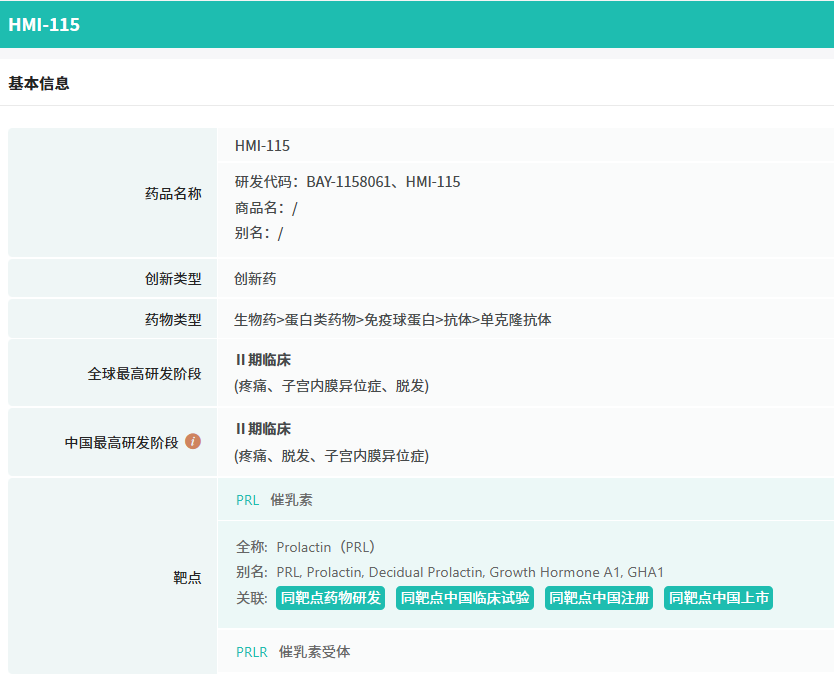834x675 pixels.
Task: Click the 催乳素受体 target name
Action: (314, 652)
